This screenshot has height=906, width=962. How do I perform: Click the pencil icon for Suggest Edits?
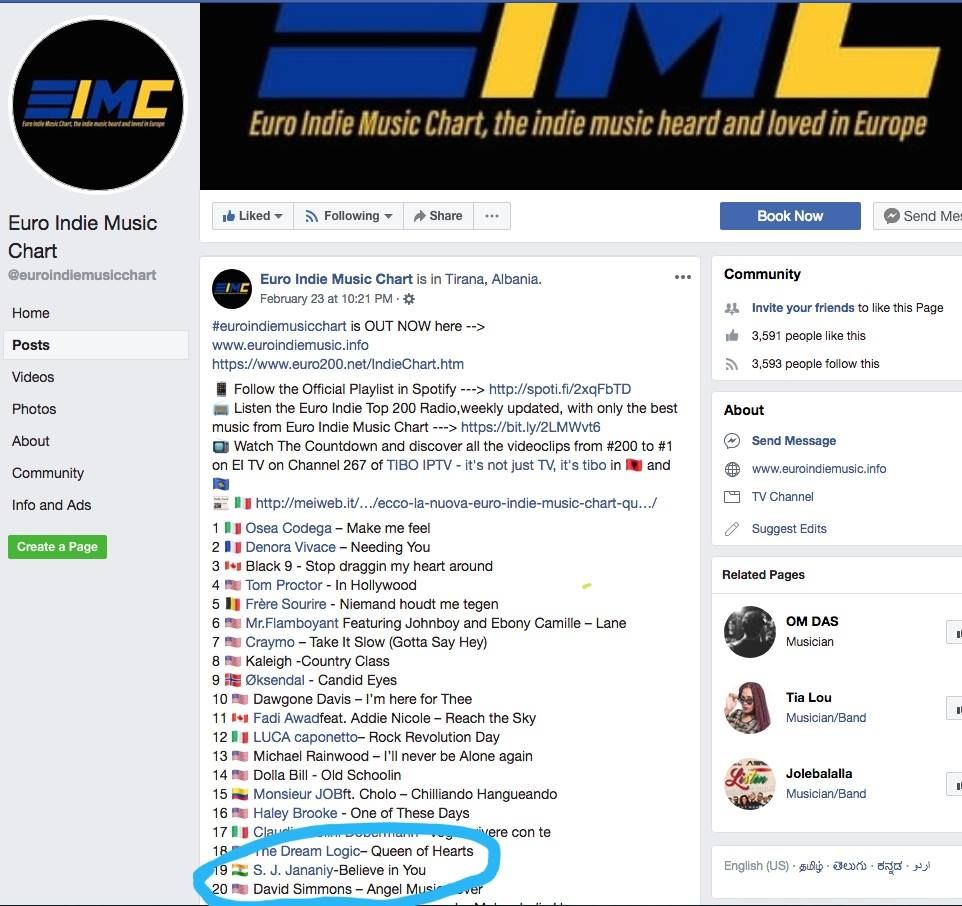731,529
